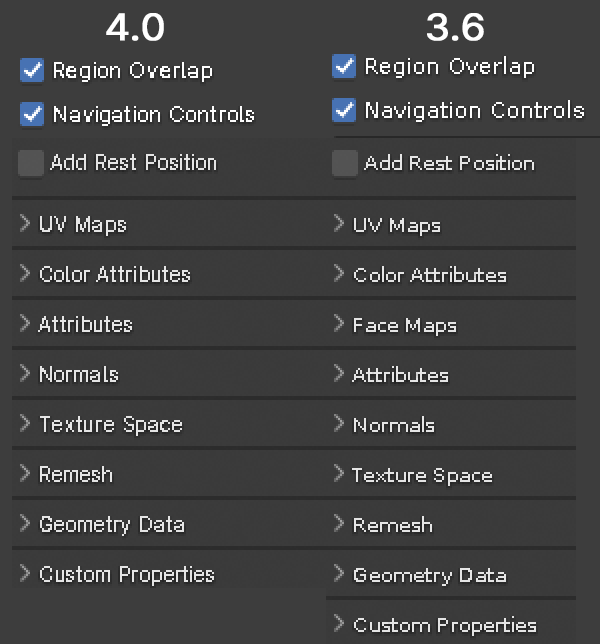Screen dimensions: 600x644
Task: Toggle Region Overlap checkbox in 3.6 panel
Action: point(344,67)
